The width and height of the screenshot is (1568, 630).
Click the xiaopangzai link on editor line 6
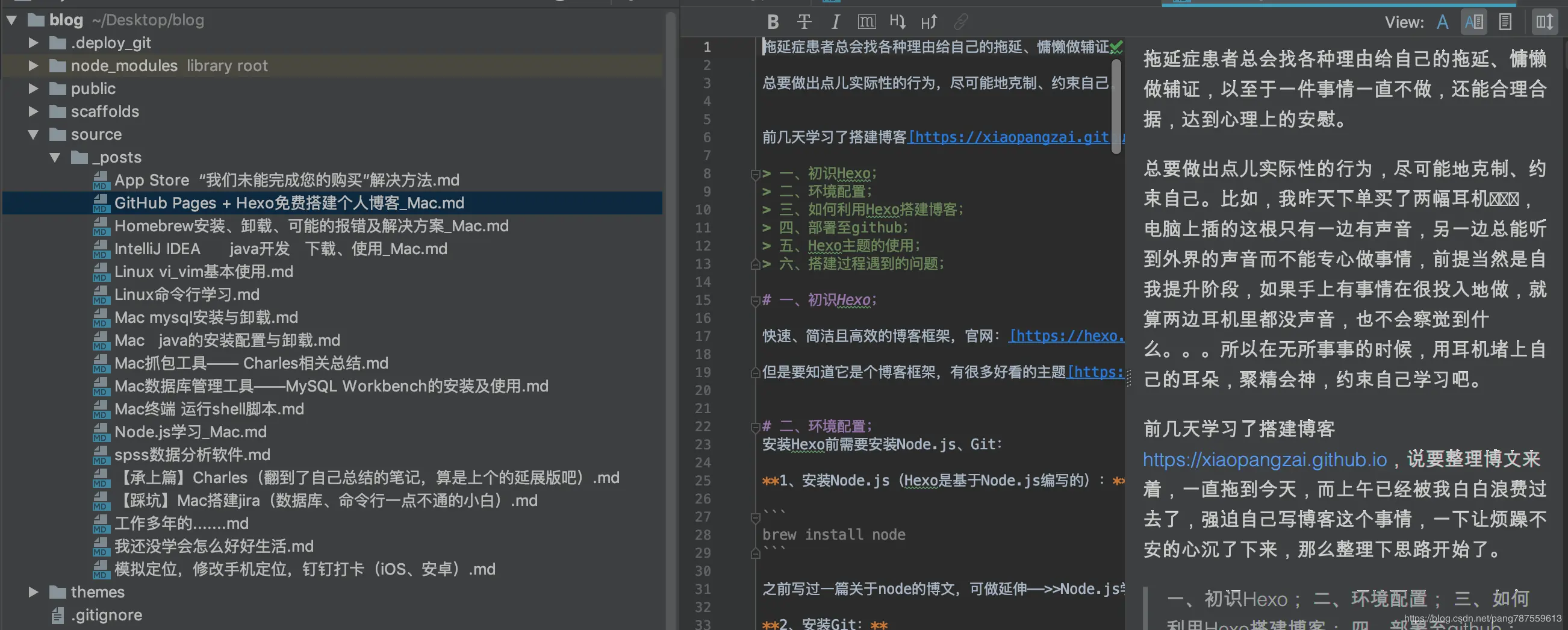(1015, 137)
